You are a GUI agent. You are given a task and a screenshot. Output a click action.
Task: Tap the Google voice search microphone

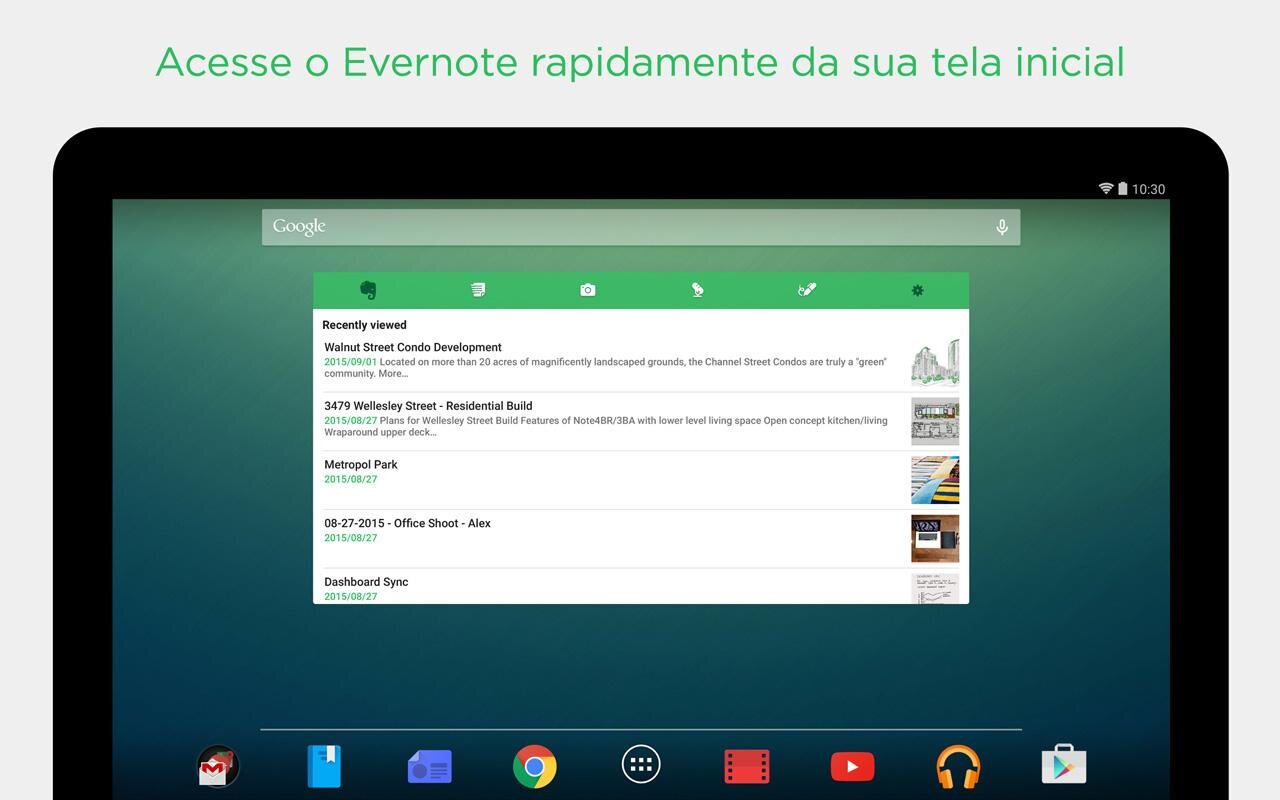tap(1002, 227)
